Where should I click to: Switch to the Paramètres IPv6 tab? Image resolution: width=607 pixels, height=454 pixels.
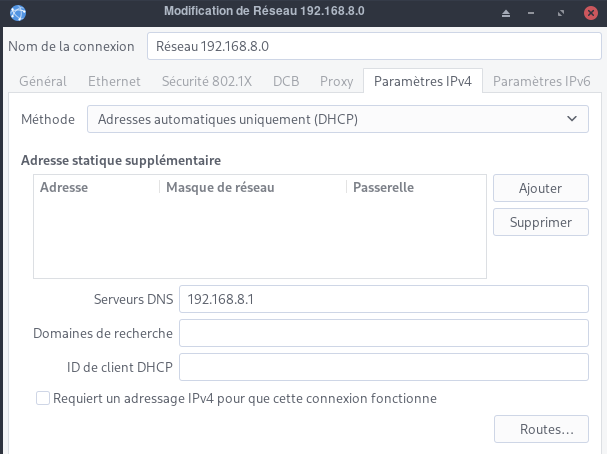click(541, 81)
